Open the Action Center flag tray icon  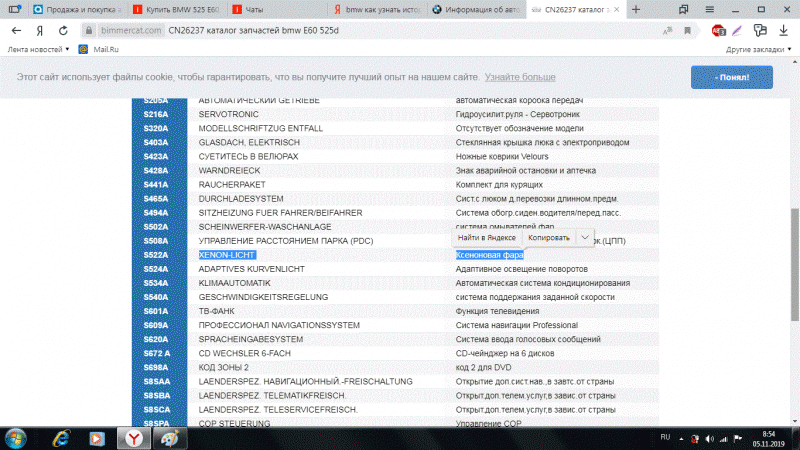coord(738,439)
